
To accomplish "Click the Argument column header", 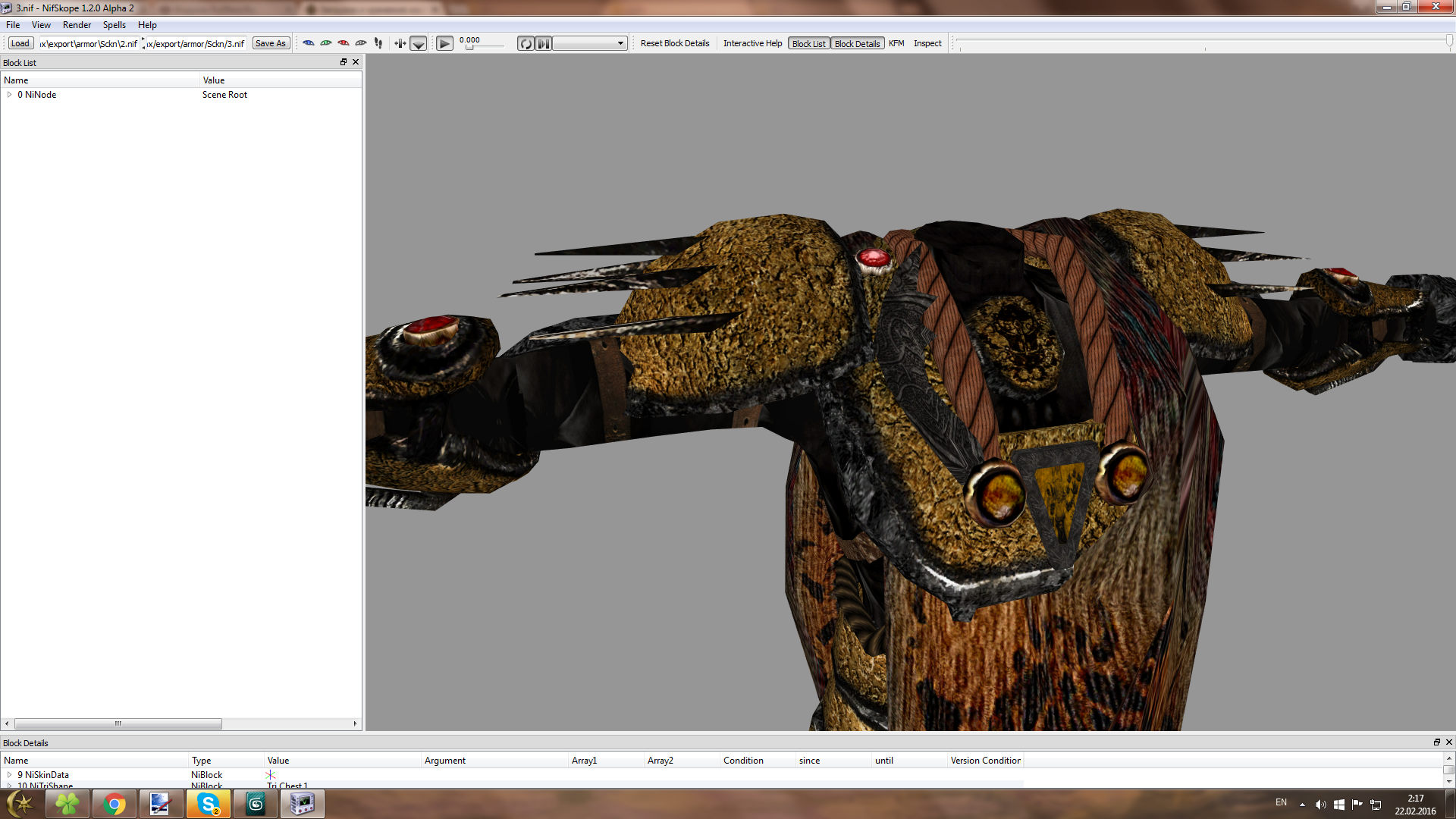I will pyautogui.click(x=494, y=761).
